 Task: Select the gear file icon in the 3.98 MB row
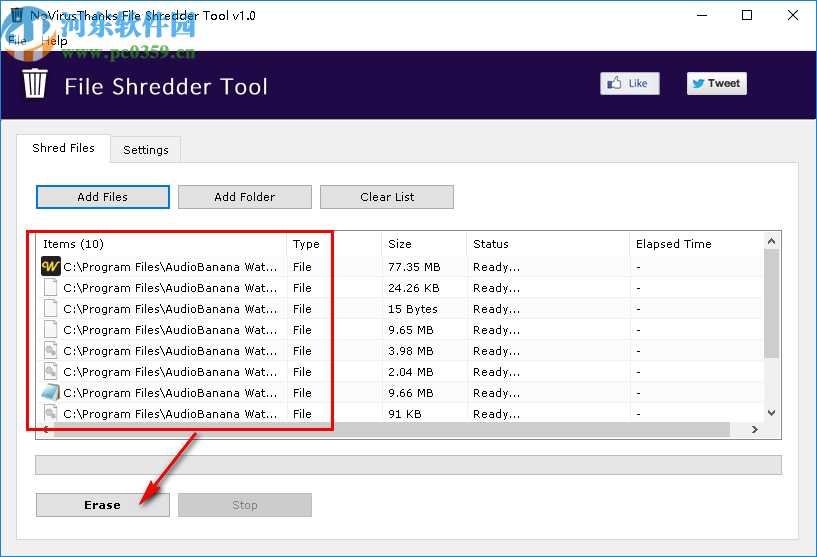pyautogui.click(x=51, y=351)
